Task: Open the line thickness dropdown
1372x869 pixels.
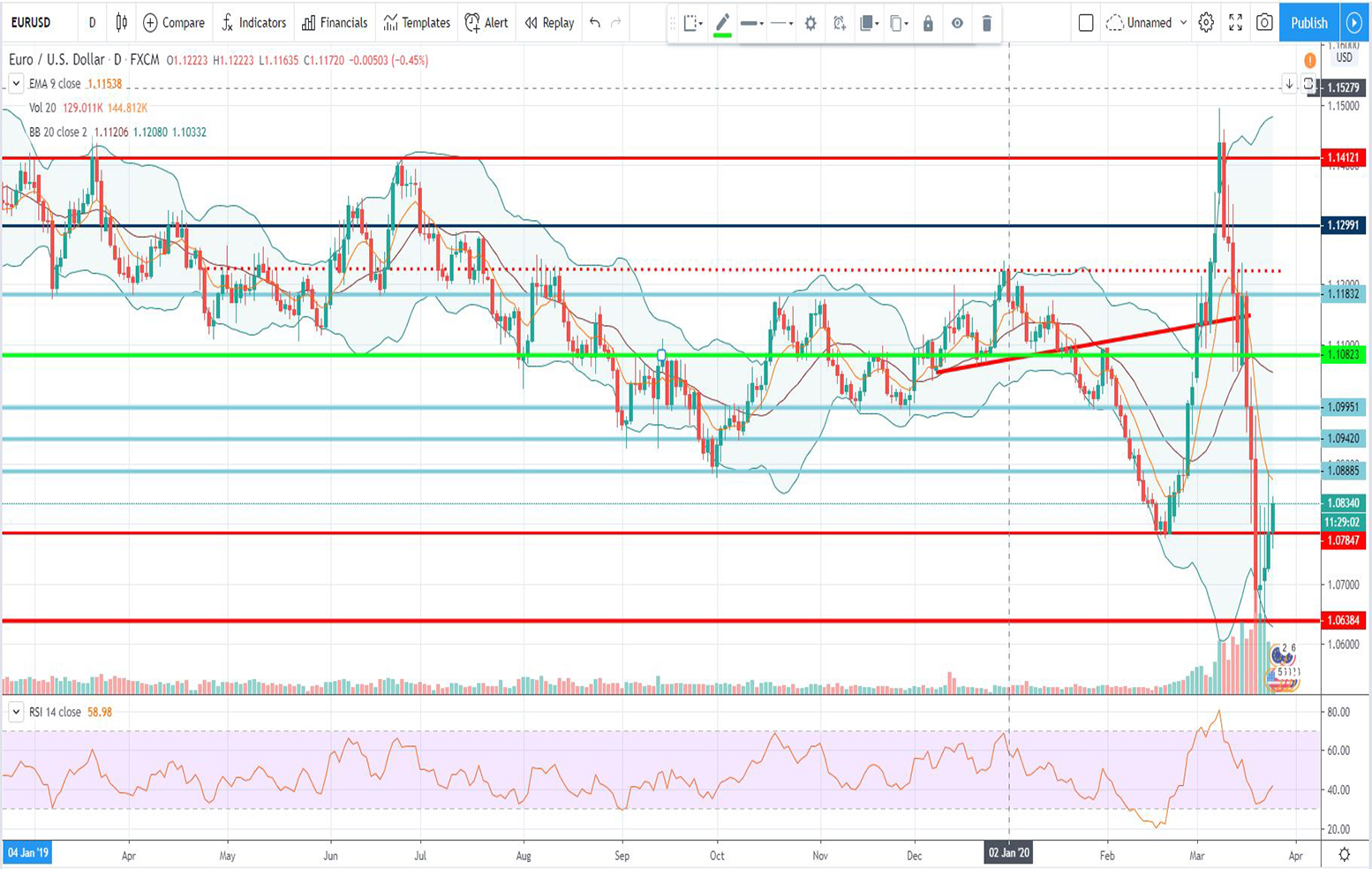Action: click(x=752, y=24)
